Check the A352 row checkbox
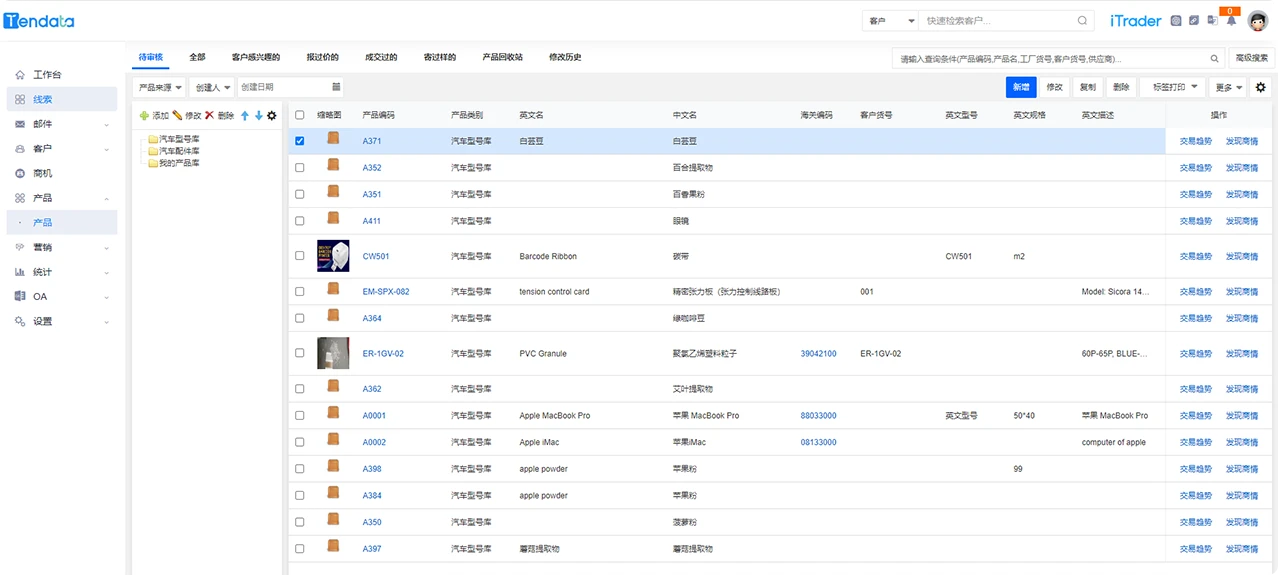 [300, 168]
